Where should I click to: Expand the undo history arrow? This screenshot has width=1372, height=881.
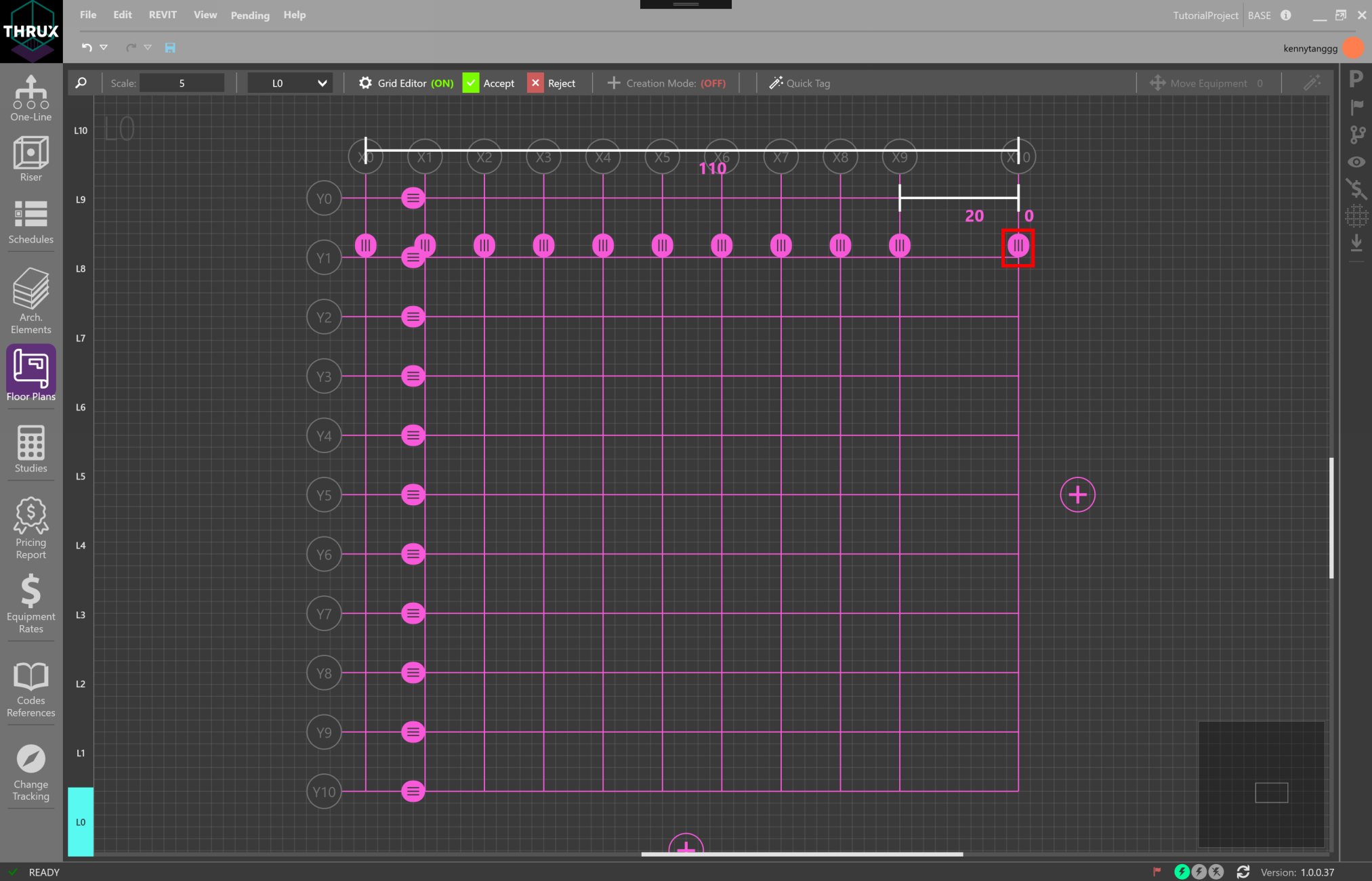coord(104,47)
